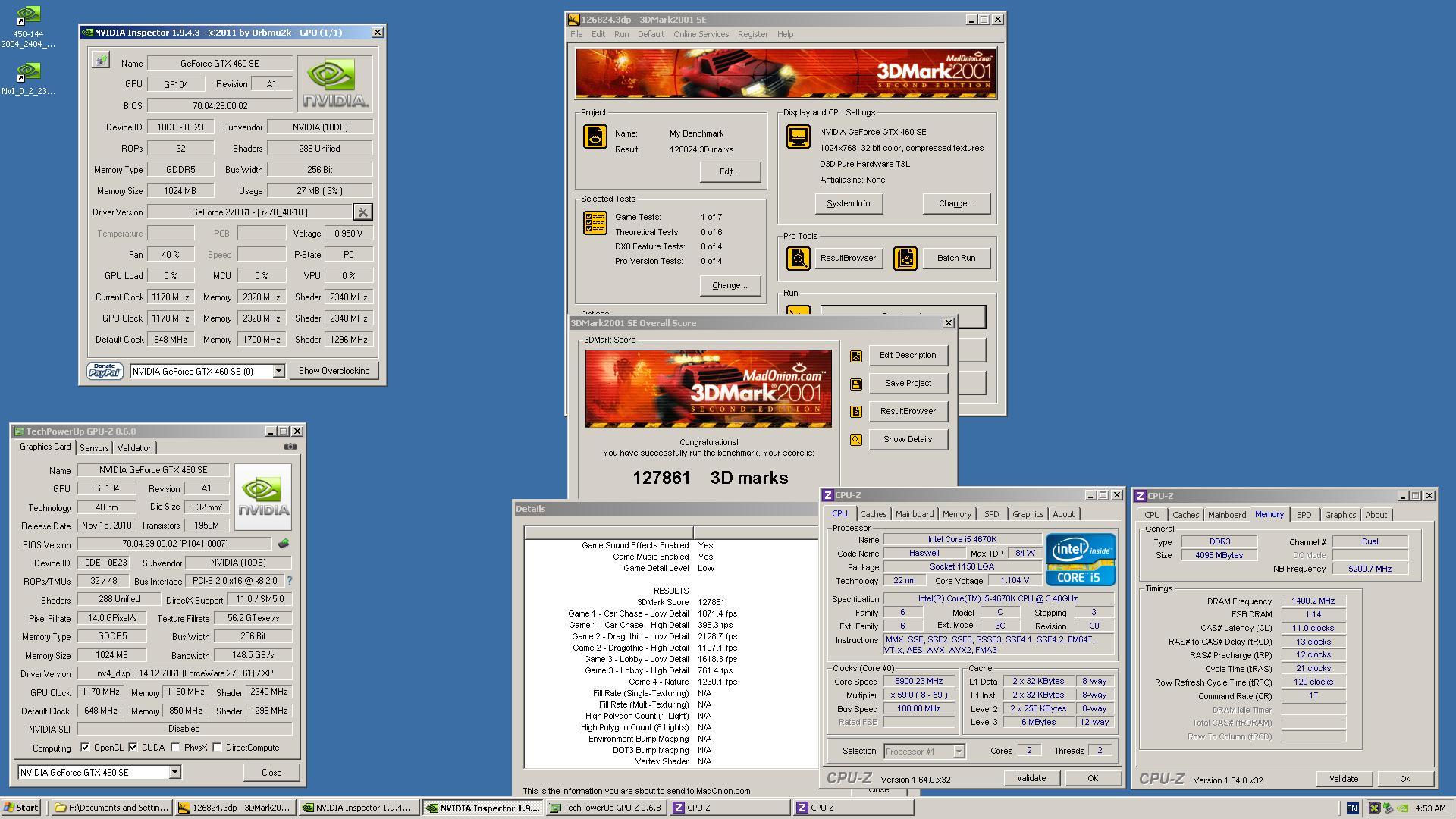Open driver profile settings tool icon
1456x819 pixels.
tap(362, 212)
